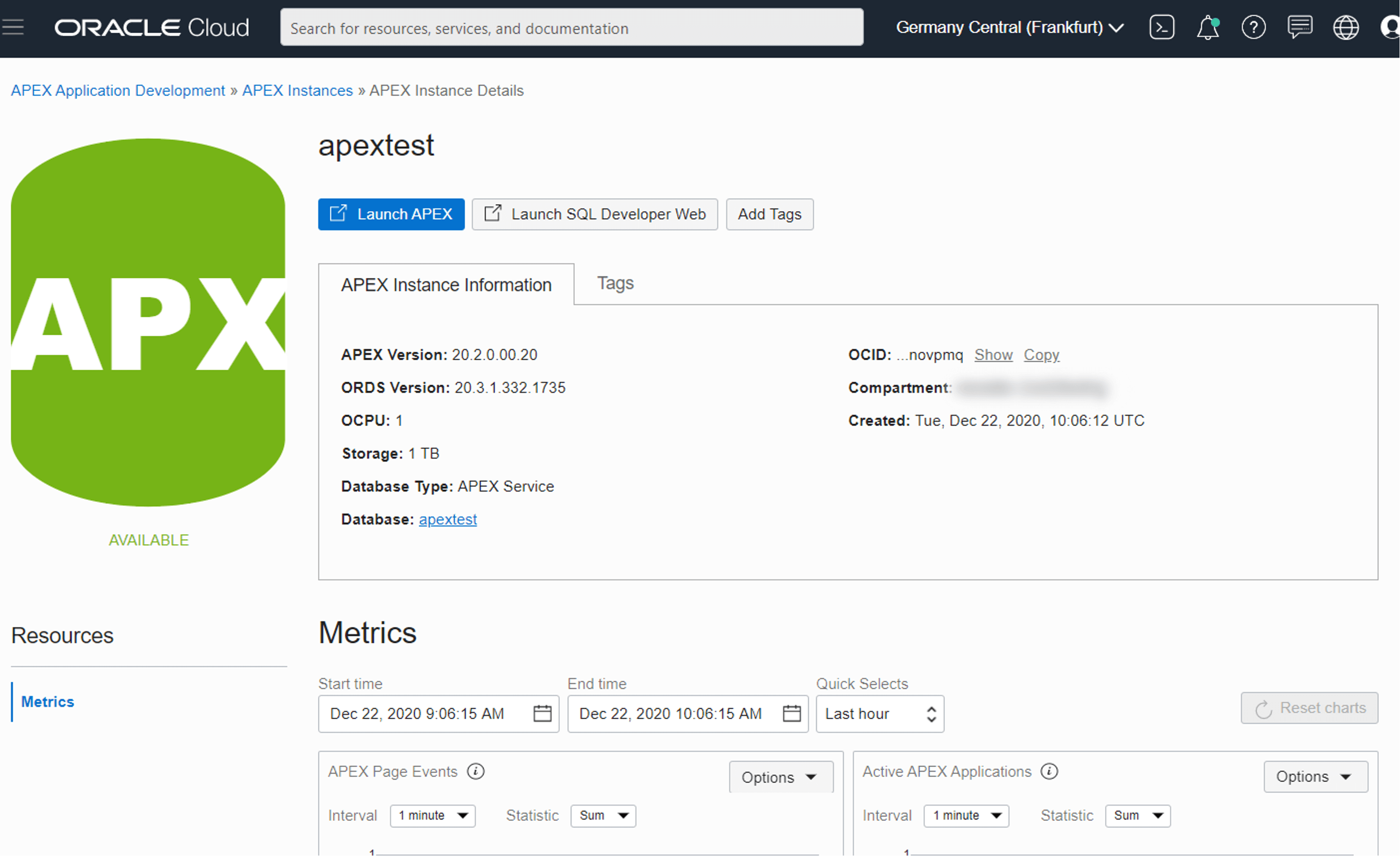This screenshot has width=1400, height=856.
Task: Expand the Germany Central (Frankfurt) region selector
Action: (x=1010, y=27)
